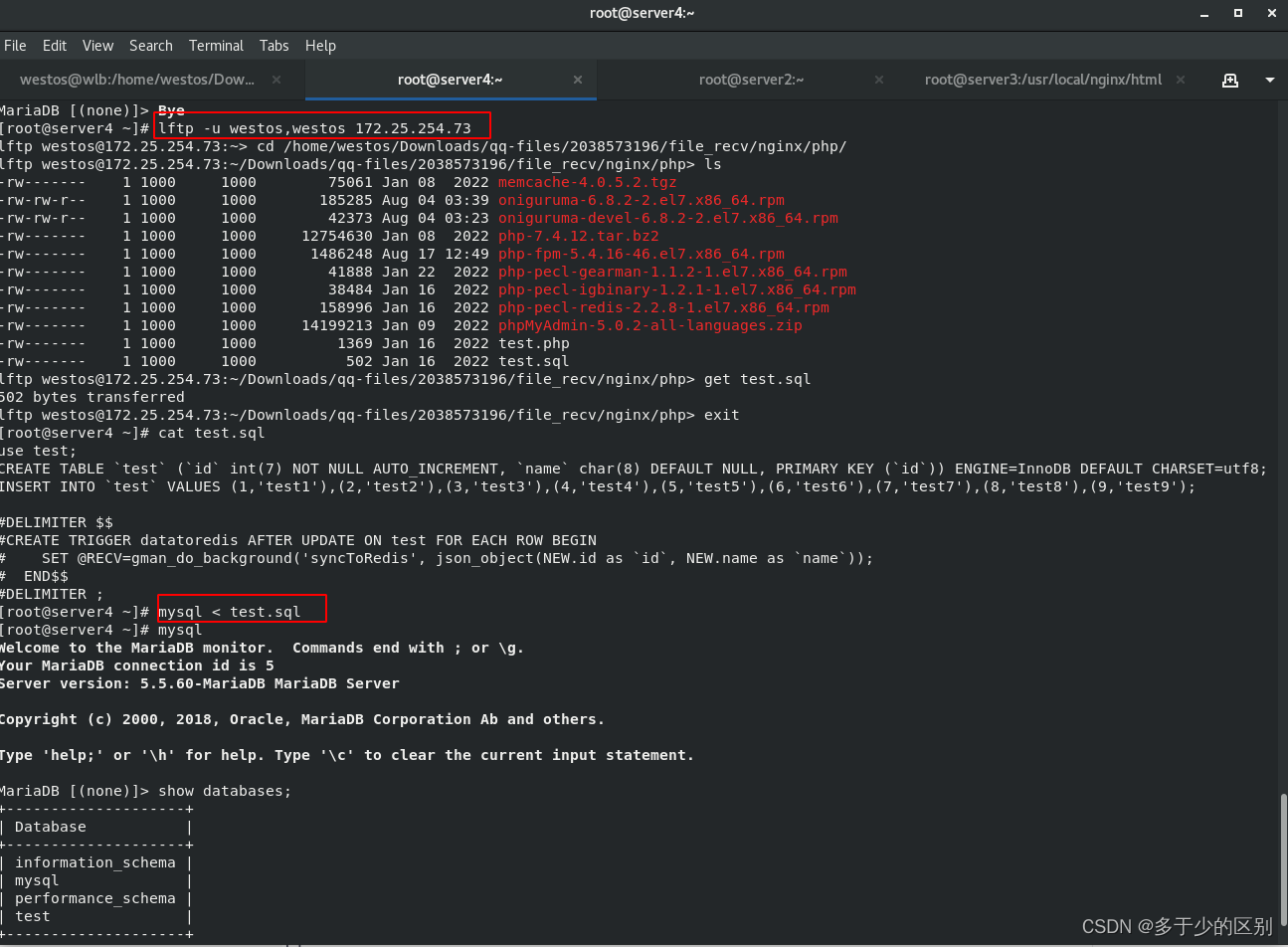Click the performance_schema database row
Screen dimensions: 1288x947
pos(95,898)
